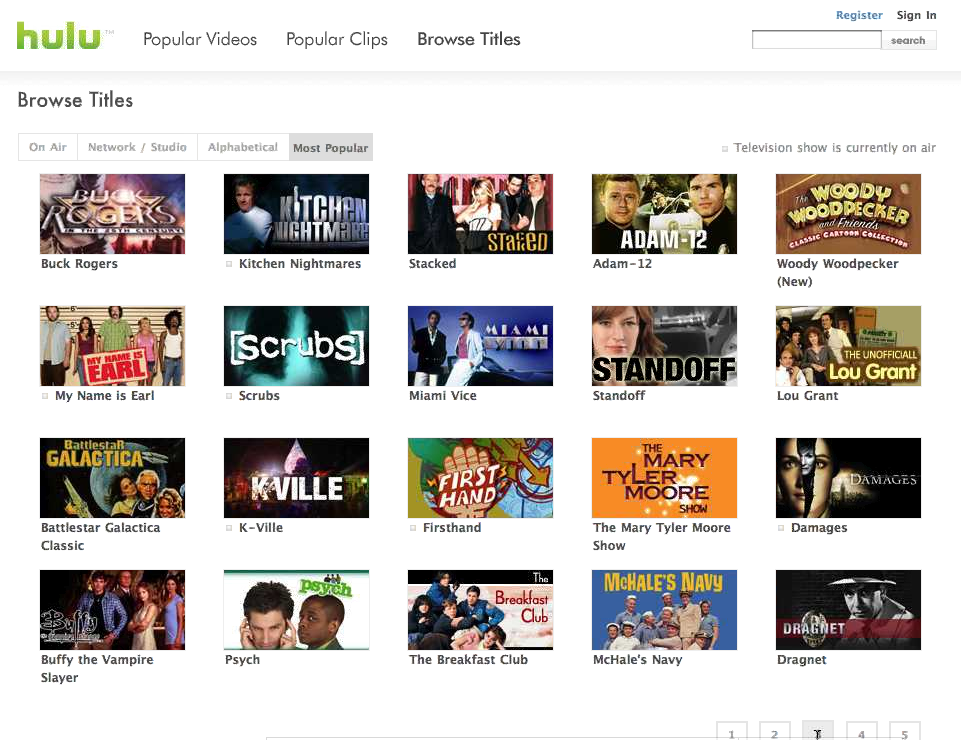Screen dimensions: 961x740
Task: Switch to the Alphabetical tab
Action: coord(243,147)
